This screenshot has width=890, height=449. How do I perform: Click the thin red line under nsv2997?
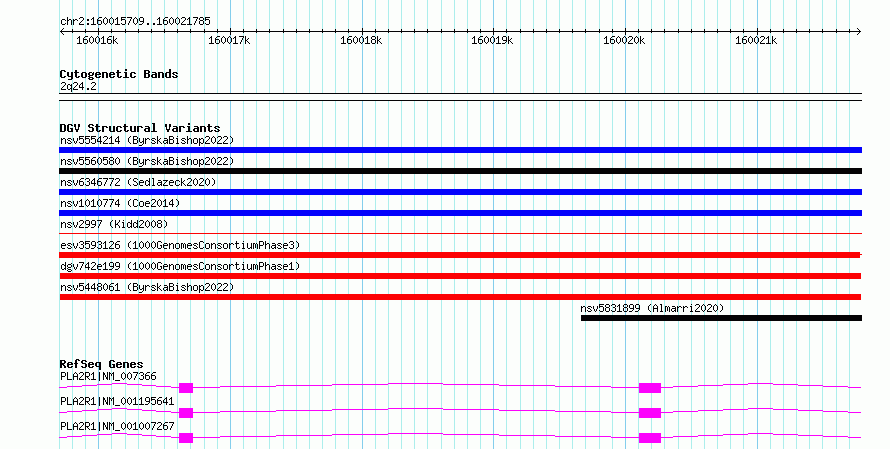pos(460,233)
